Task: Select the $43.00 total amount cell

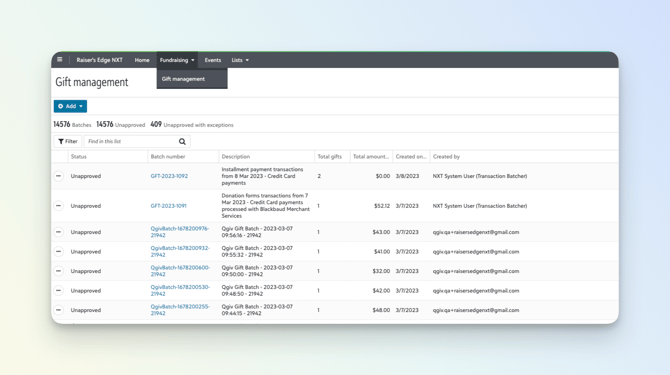Action: 381,232
